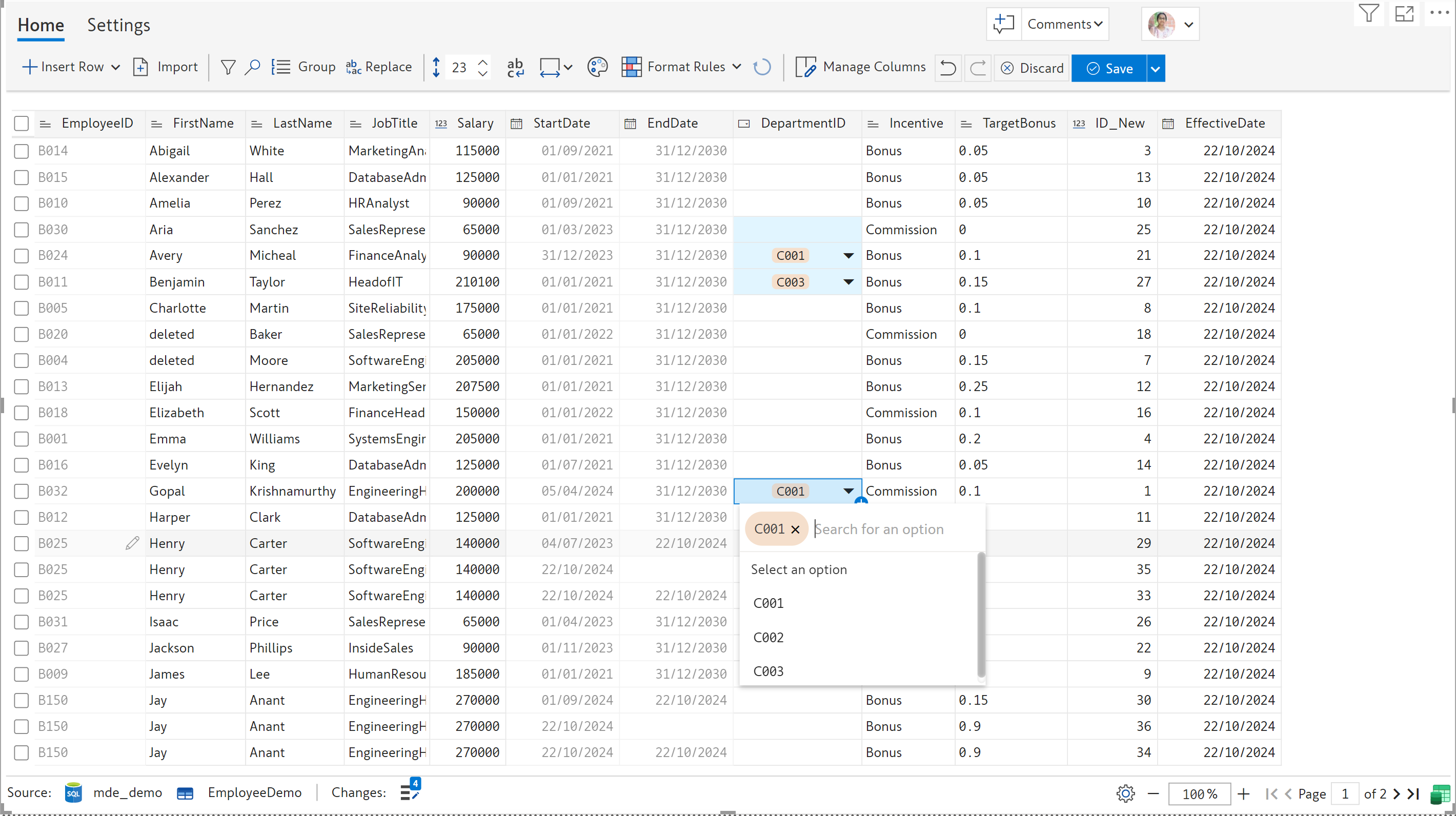Click the refresh circular arrow icon

tap(762, 67)
